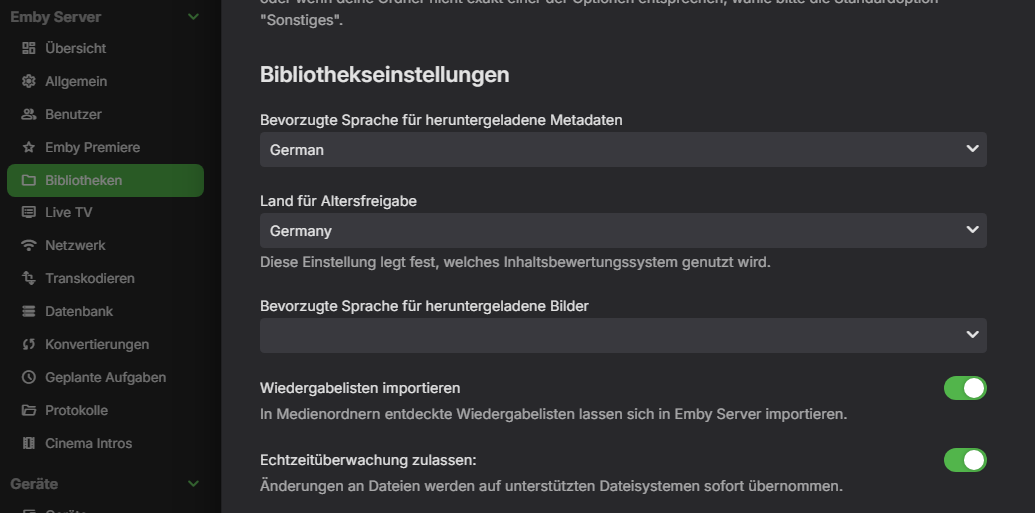This screenshot has width=1035, height=513.
Task: Click the Transkodieren icon
Action: coord(28,278)
